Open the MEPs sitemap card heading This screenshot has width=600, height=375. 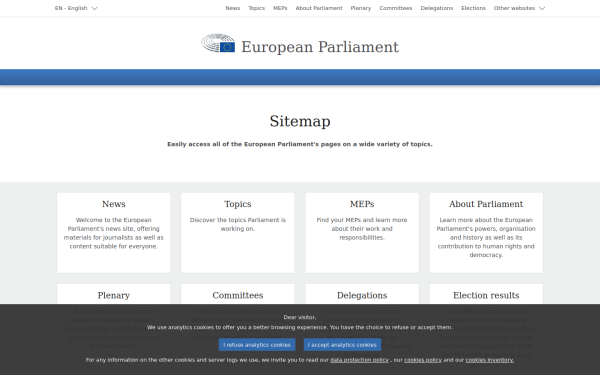362,204
